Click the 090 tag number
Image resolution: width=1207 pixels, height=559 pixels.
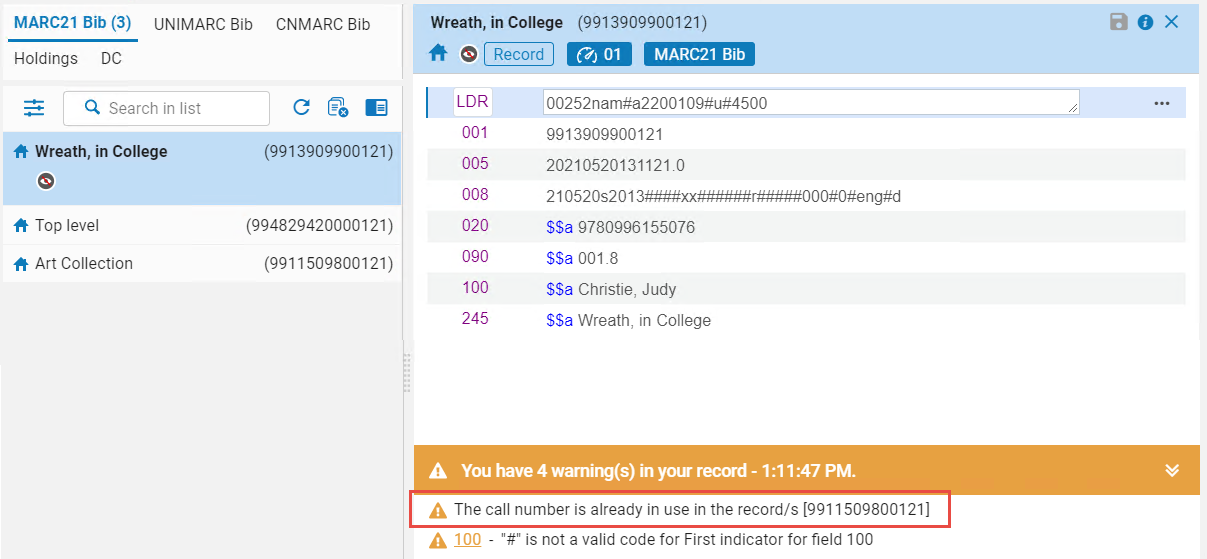coord(475,256)
